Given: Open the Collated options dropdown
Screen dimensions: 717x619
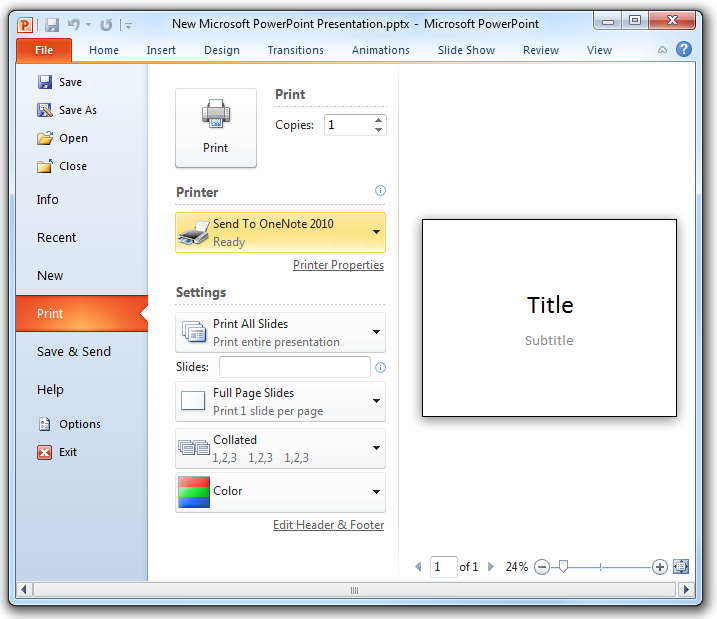Looking at the screenshot, I should click(280, 448).
